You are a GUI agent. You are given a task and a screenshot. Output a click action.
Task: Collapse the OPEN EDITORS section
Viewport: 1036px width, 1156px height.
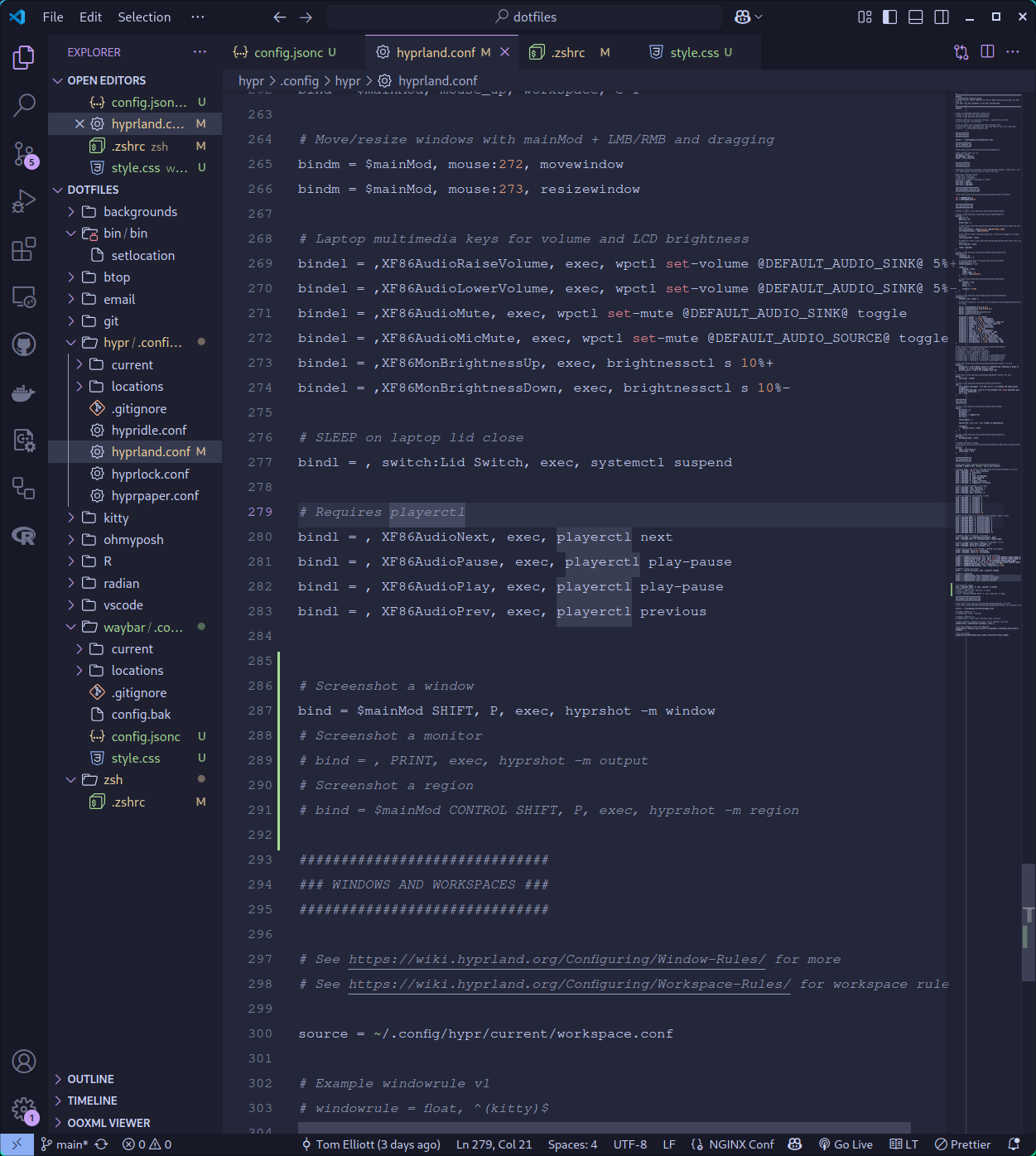(x=106, y=80)
